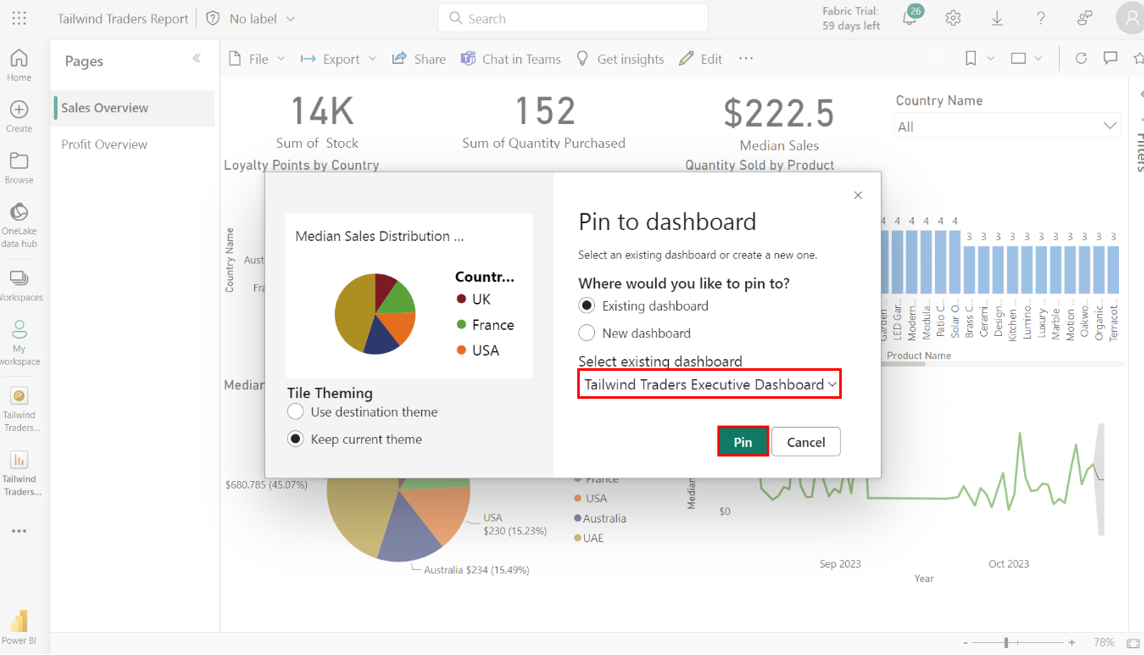The width and height of the screenshot is (1144, 655).
Task: Click the zoom slider handle
Action: [1006, 643]
